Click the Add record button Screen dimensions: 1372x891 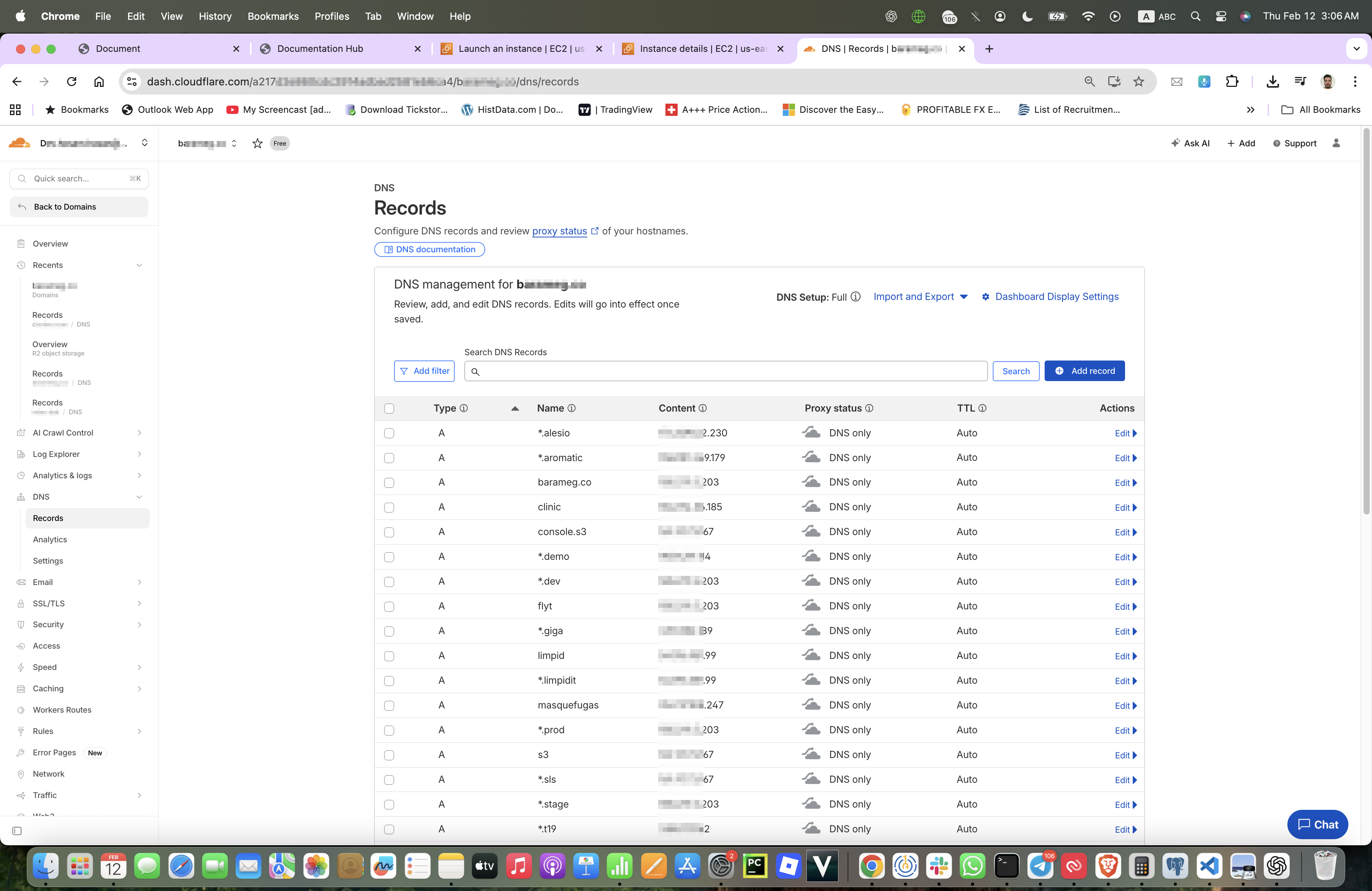(x=1084, y=371)
